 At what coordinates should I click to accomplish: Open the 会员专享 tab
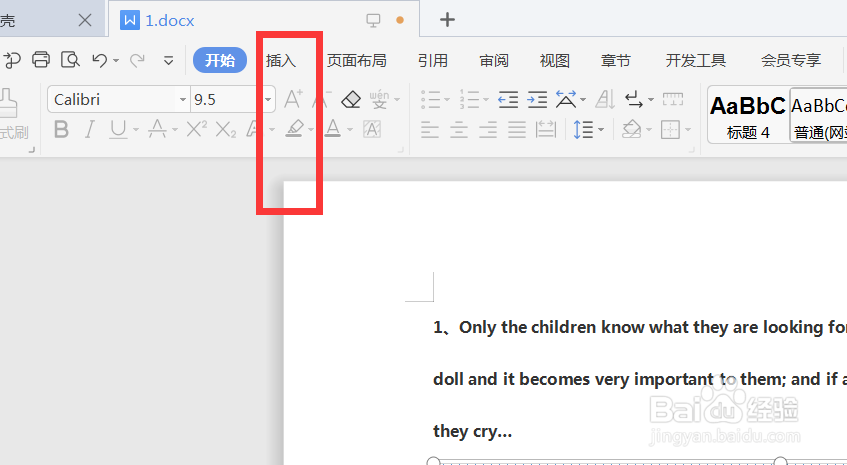(791, 60)
